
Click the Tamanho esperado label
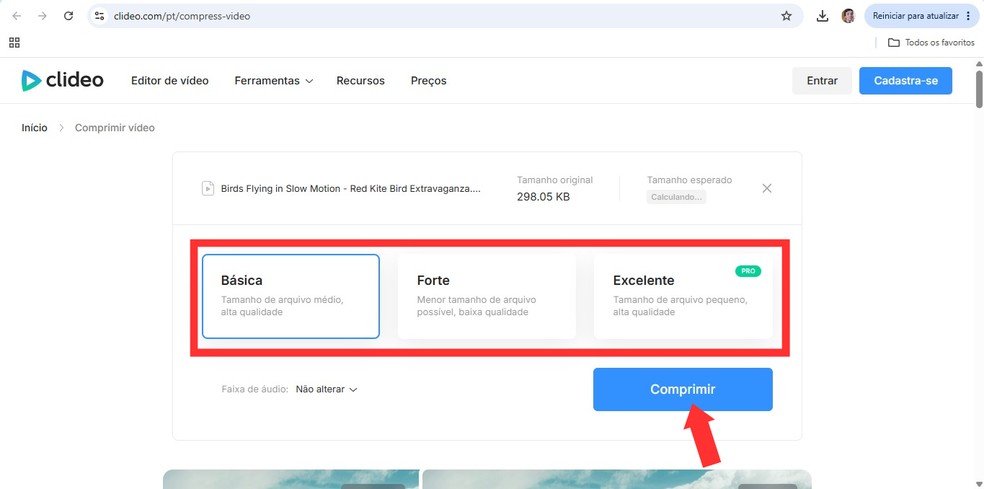click(x=690, y=180)
